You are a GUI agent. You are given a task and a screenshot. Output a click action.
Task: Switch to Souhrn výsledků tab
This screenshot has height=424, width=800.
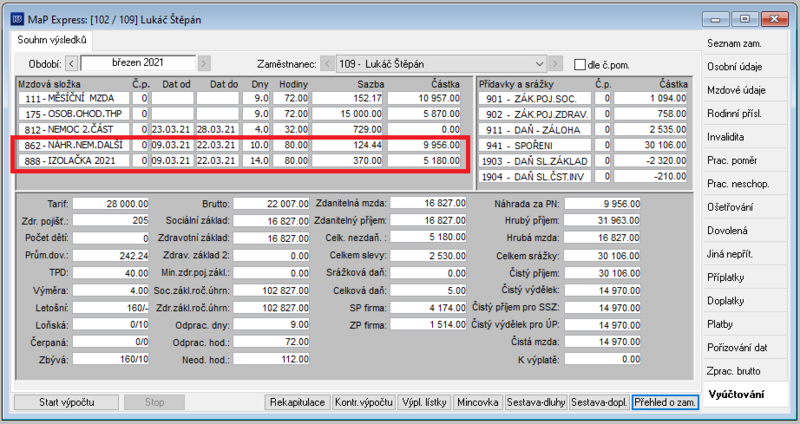pos(52,40)
